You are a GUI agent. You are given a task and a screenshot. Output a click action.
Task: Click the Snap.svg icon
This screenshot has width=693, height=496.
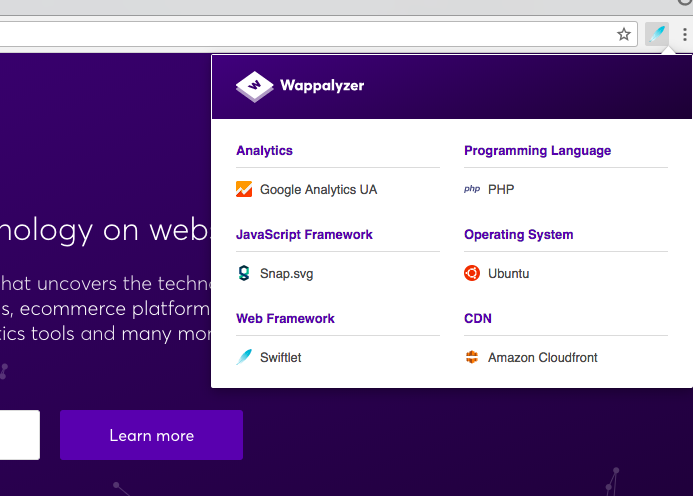click(244, 273)
